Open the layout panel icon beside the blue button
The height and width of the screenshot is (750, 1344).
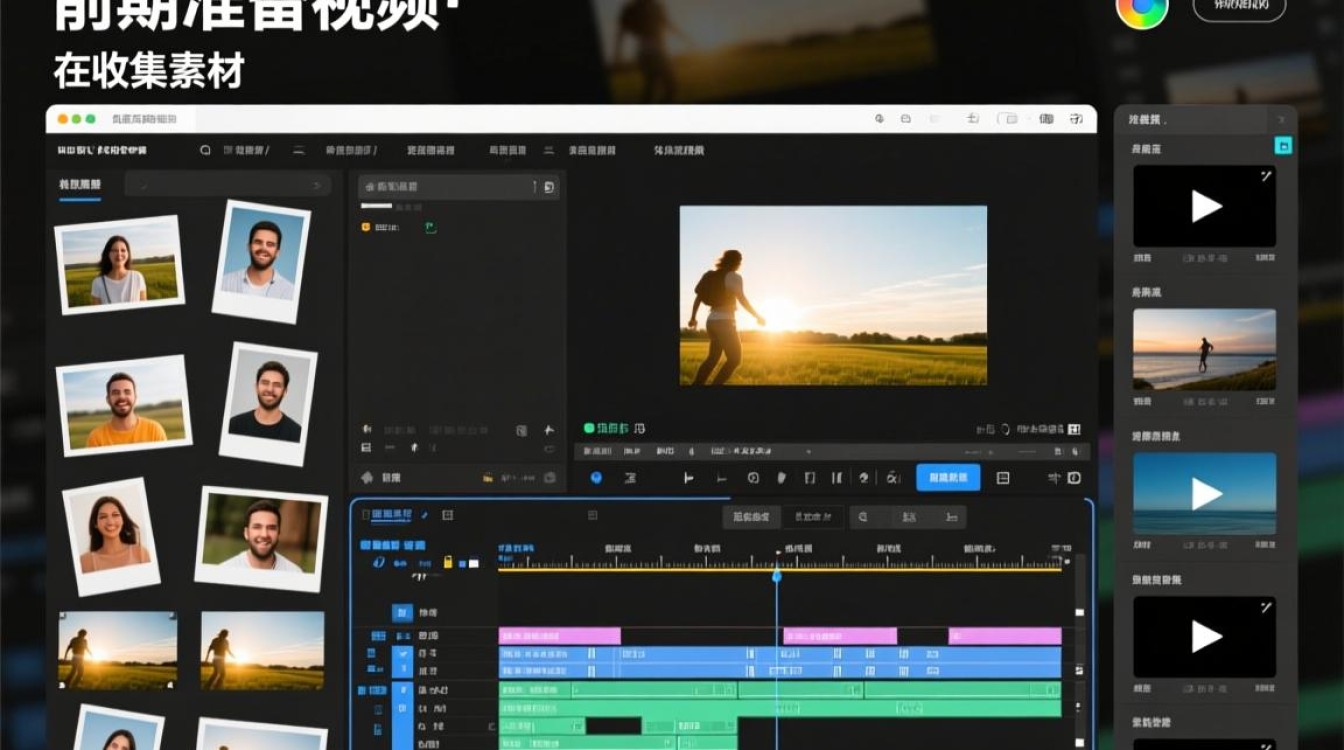[1003, 478]
